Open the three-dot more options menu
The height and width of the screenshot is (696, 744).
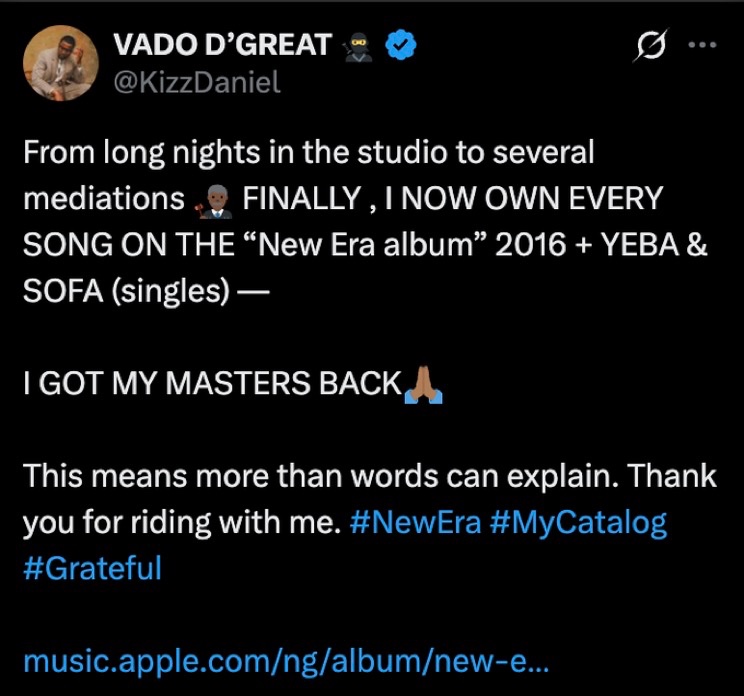702,46
